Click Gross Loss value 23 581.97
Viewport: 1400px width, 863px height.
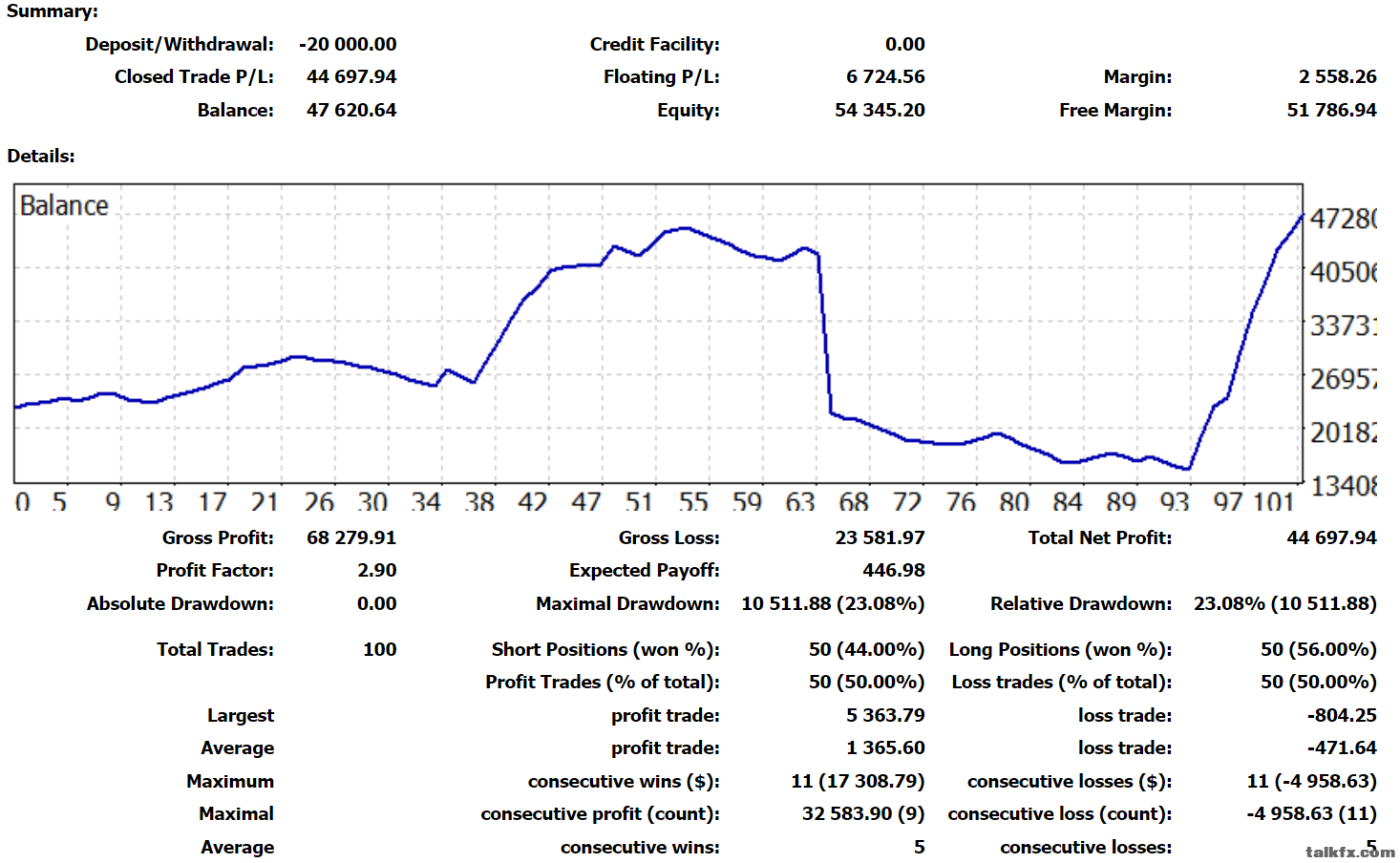click(880, 537)
